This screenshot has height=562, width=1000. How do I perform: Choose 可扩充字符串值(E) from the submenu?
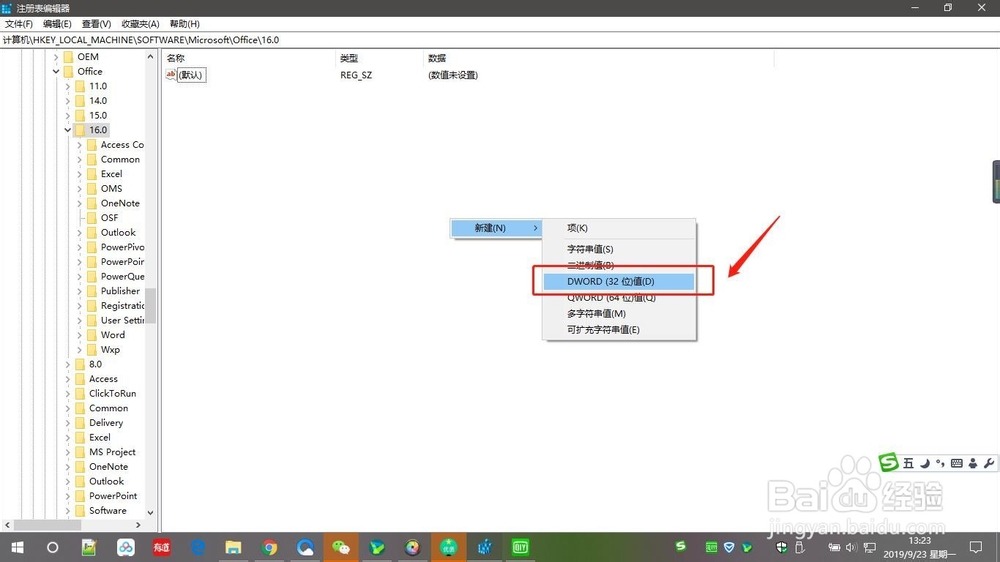click(x=619, y=329)
